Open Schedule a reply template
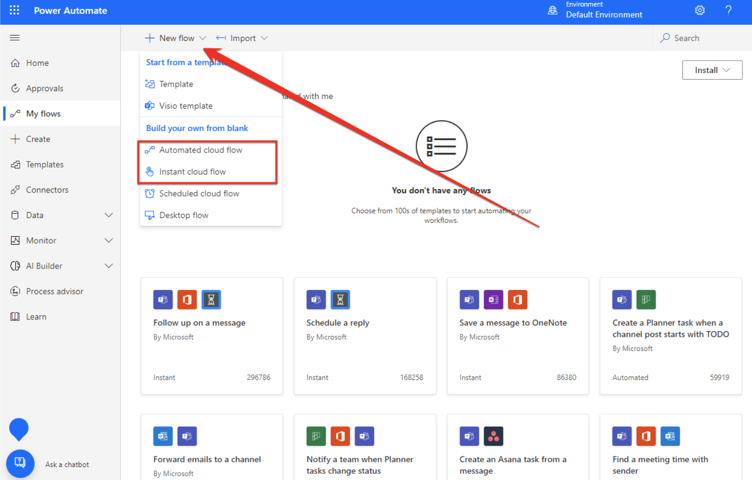 (365, 336)
